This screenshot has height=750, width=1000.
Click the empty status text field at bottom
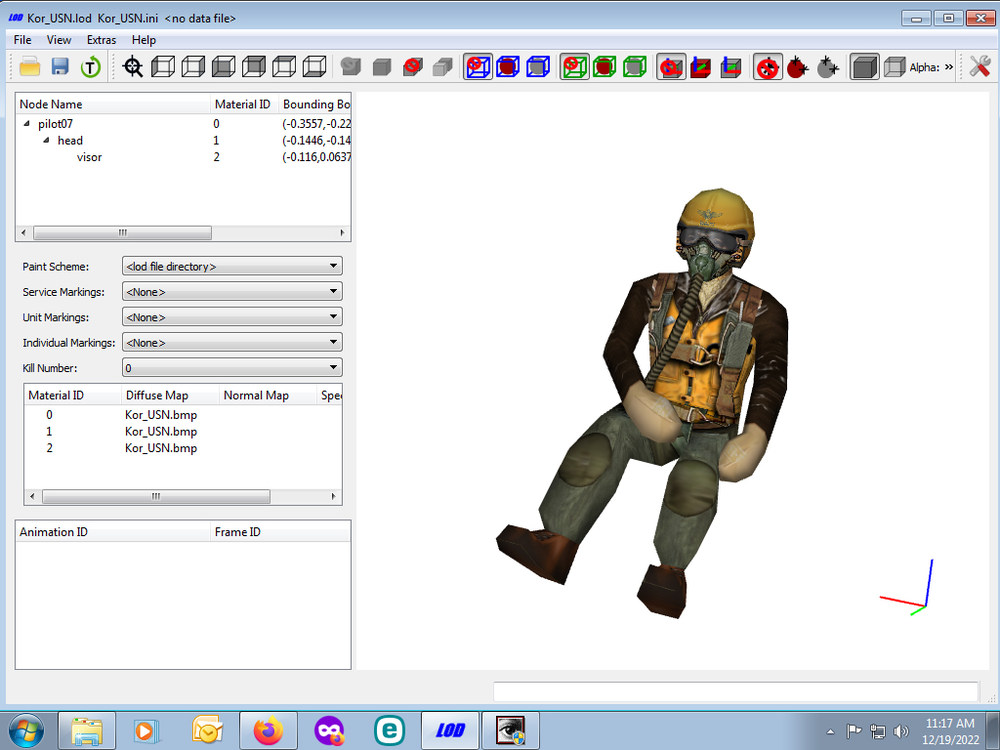[x=735, y=691]
